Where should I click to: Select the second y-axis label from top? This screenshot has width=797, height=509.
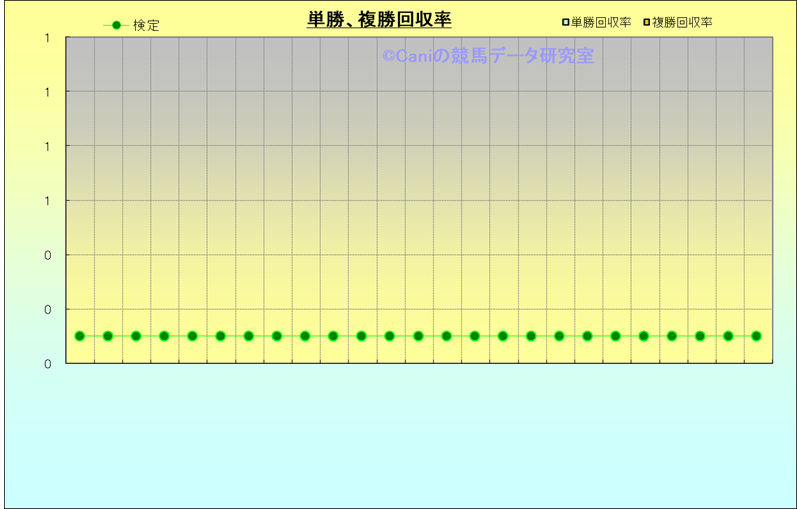[47, 92]
